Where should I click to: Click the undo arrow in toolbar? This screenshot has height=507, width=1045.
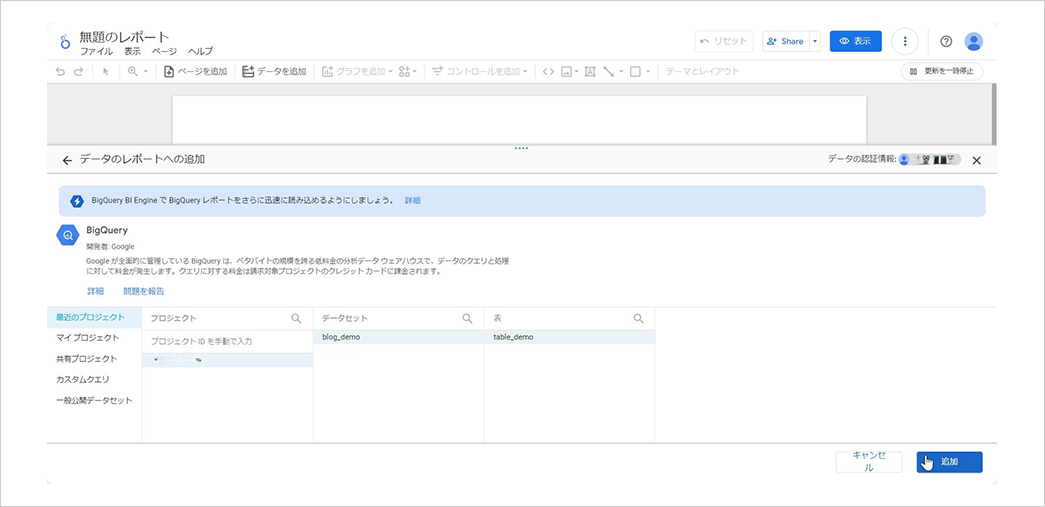coord(61,71)
